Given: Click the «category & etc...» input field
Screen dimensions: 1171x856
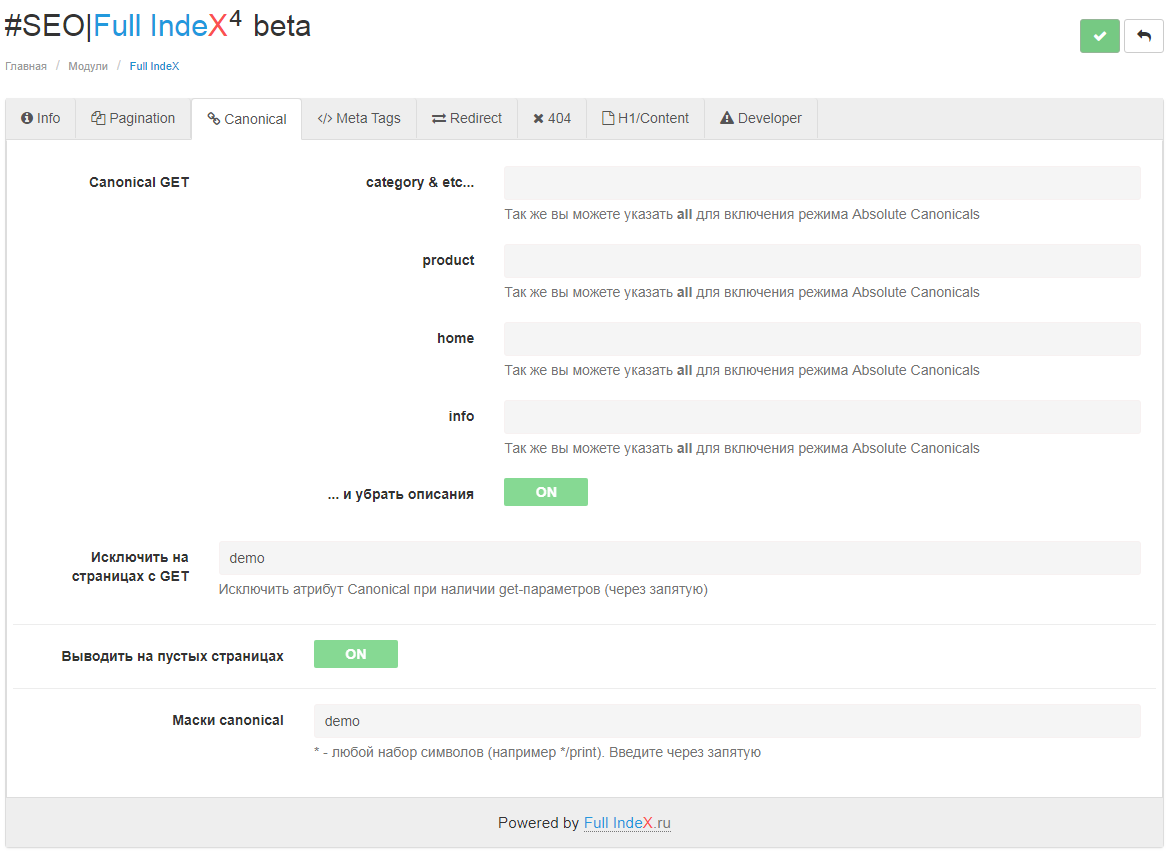Looking at the screenshot, I should [822, 183].
